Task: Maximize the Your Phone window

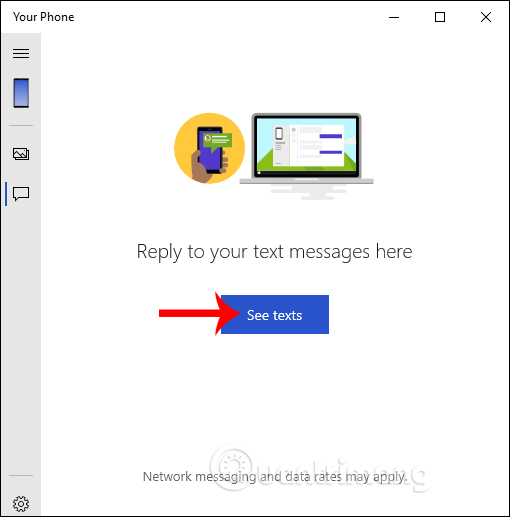Action: pos(440,17)
